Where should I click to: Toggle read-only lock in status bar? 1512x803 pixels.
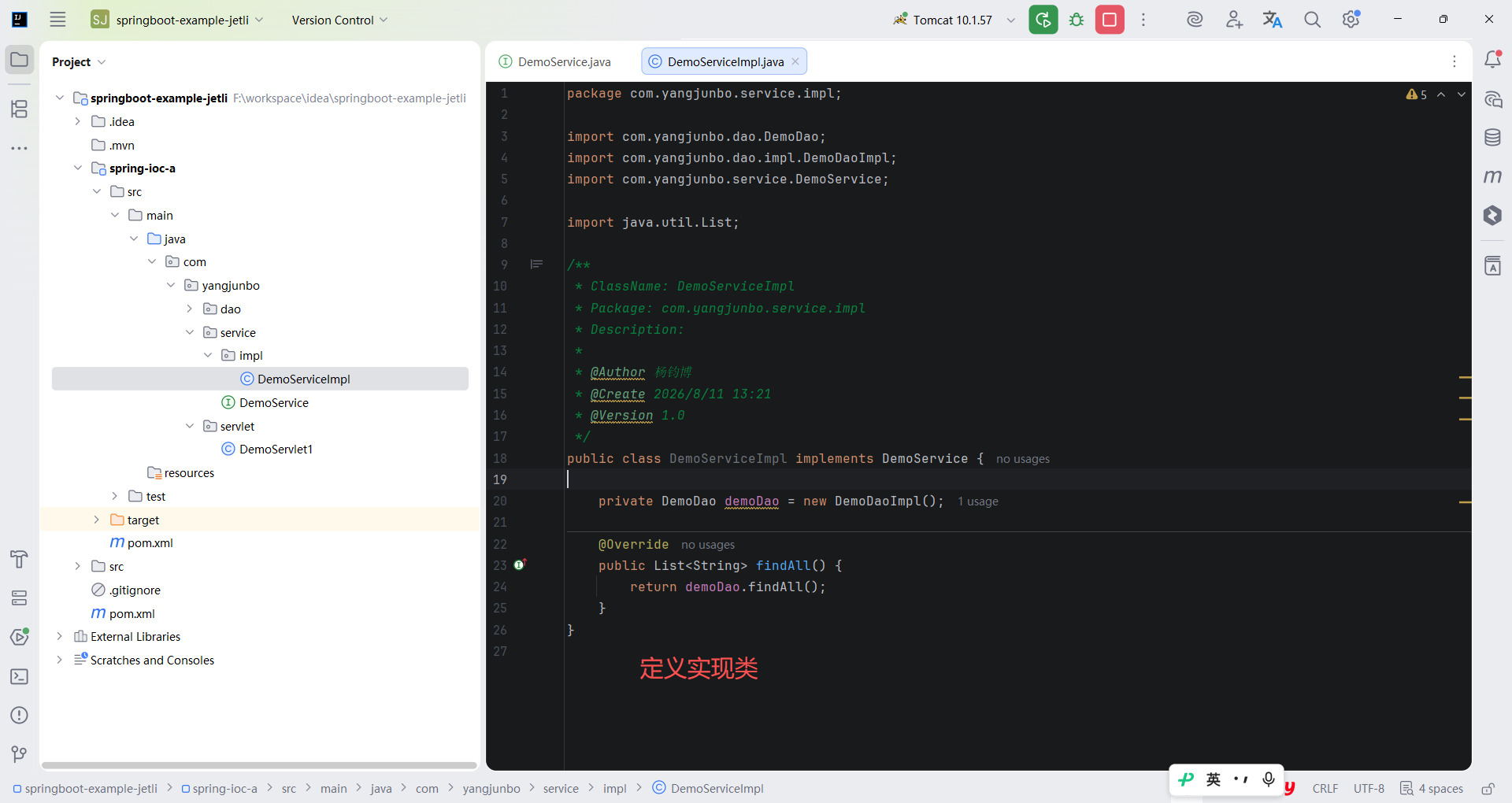point(1488,789)
